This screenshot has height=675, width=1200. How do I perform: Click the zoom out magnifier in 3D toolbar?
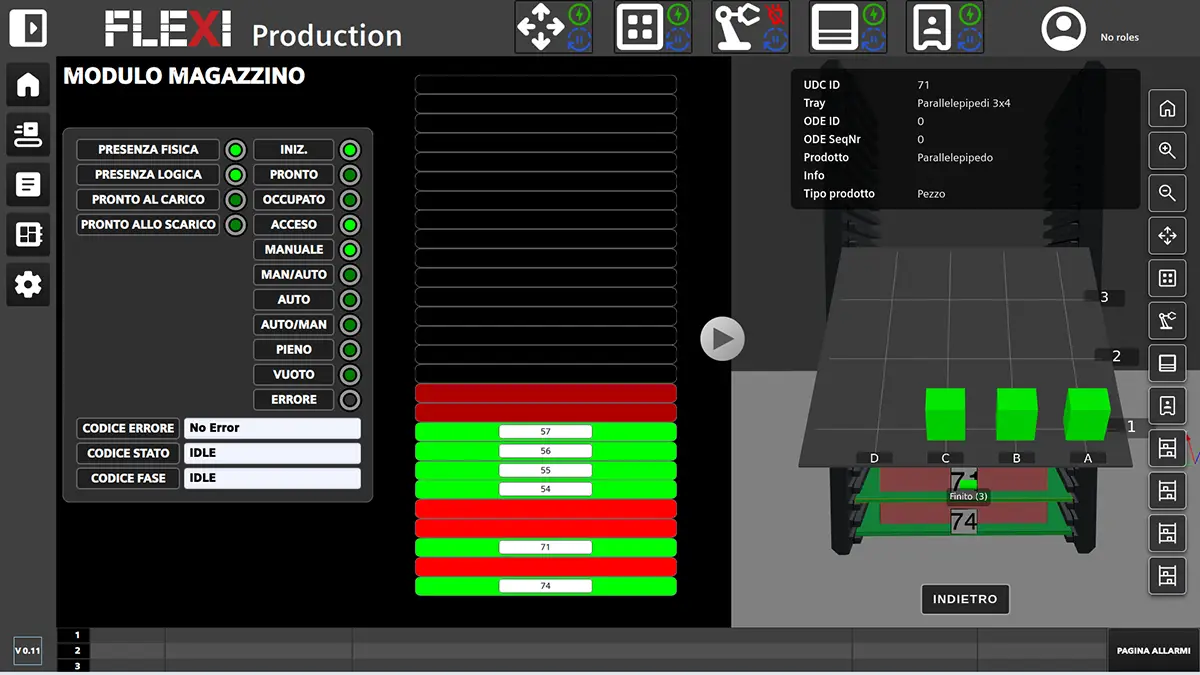tap(1167, 193)
